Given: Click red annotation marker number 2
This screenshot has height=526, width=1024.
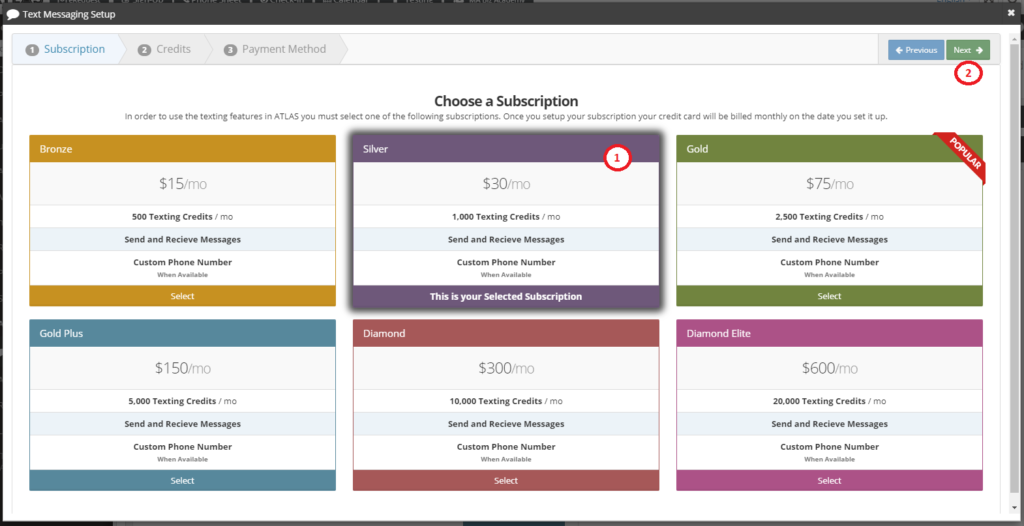Looking at the screenshot, I should click(x=967, y=73).
